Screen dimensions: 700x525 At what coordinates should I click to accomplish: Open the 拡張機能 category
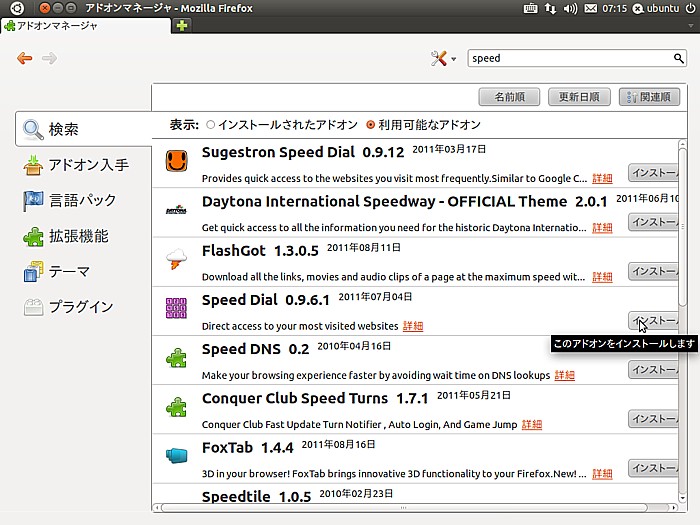[66, 236]
